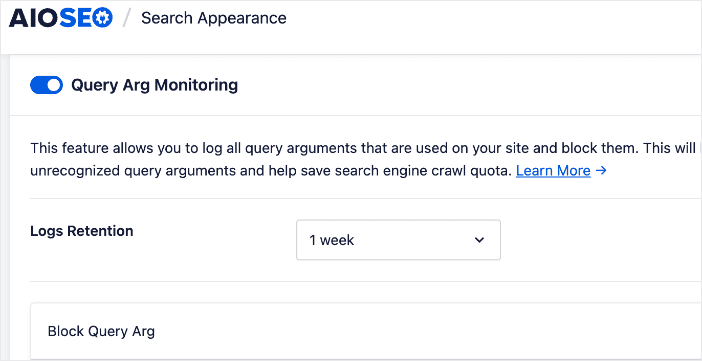702x361 pixels.
Task: Click the dark AIO letters of the logo
Action: pos(34,18)
